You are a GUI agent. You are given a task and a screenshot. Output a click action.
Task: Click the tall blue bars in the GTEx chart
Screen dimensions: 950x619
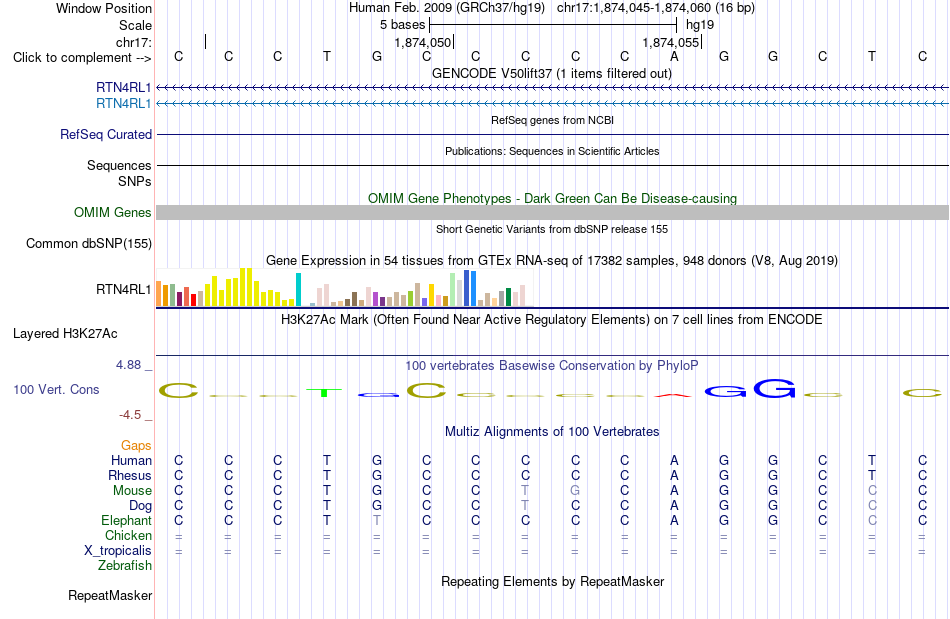[x=470, y=288]
